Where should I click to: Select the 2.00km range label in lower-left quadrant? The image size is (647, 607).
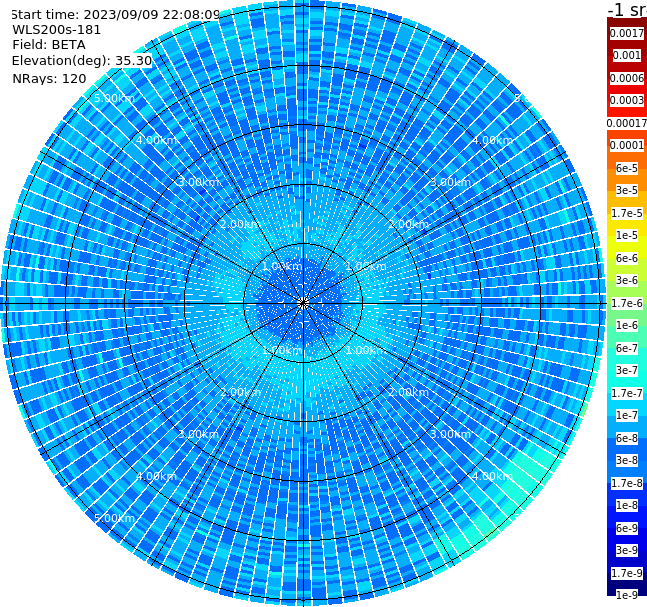coord(241,392)
